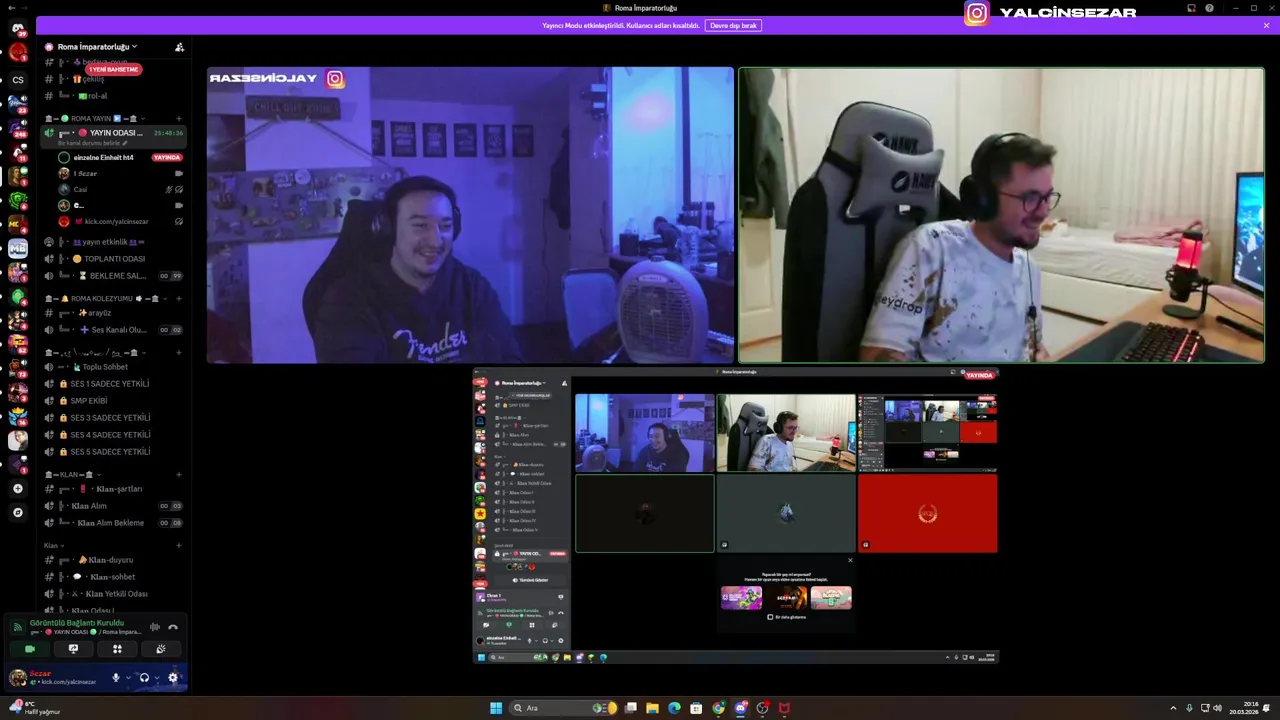This screenshot has width=1280, height=720.
Task: Open the invite members icon beside Roma İmparatorluğu
Action: point(179,47)
